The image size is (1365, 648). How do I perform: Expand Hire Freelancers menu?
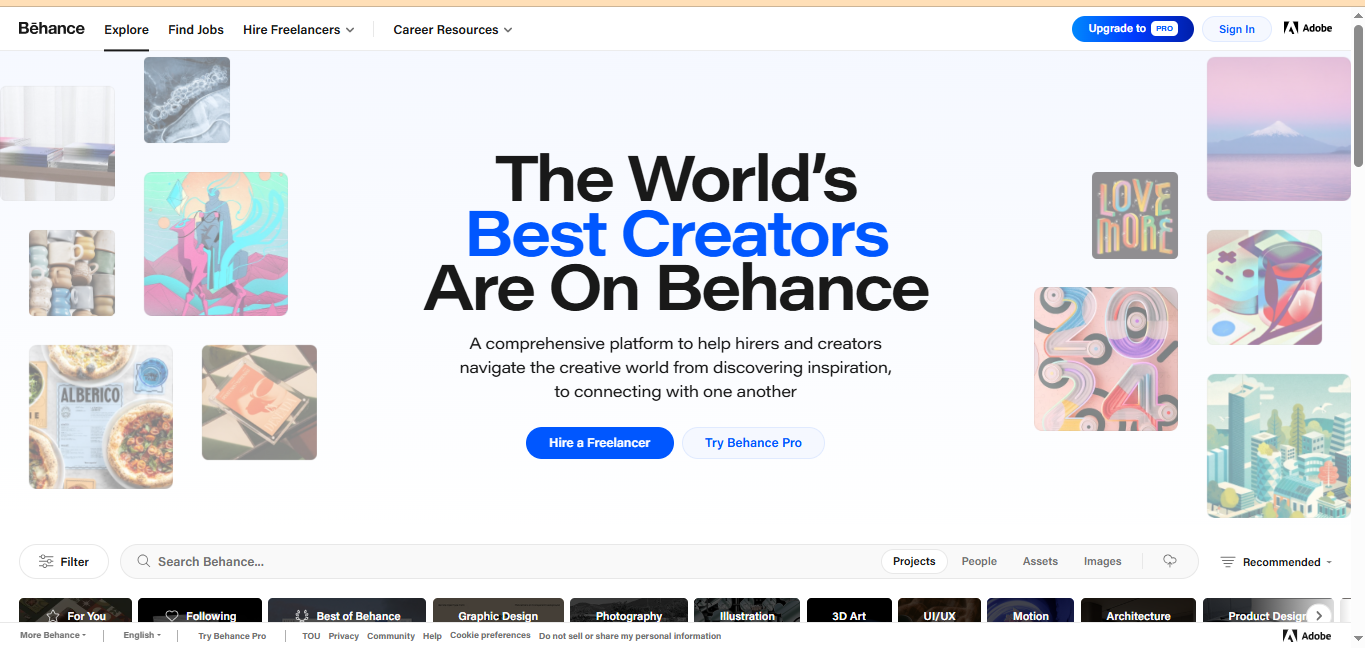coord(299,30)
